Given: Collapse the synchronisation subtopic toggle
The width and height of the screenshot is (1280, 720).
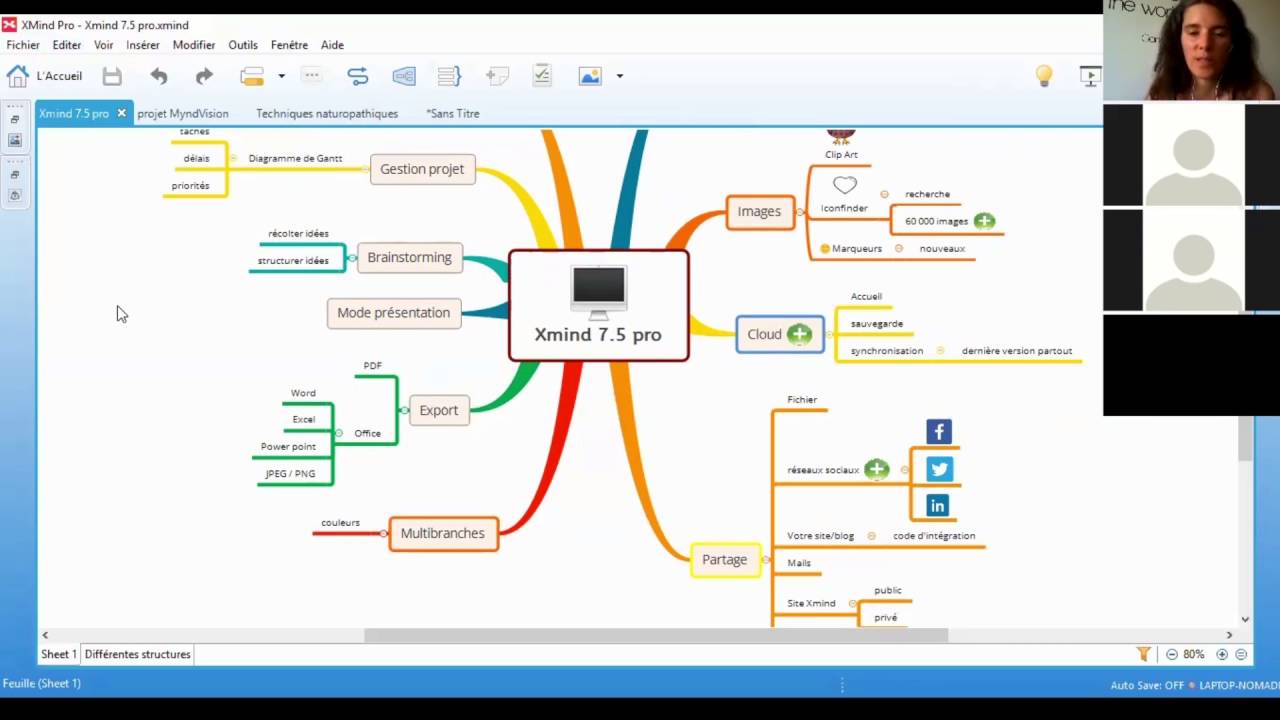Looking at the screenshot, I should click(940, 351).
